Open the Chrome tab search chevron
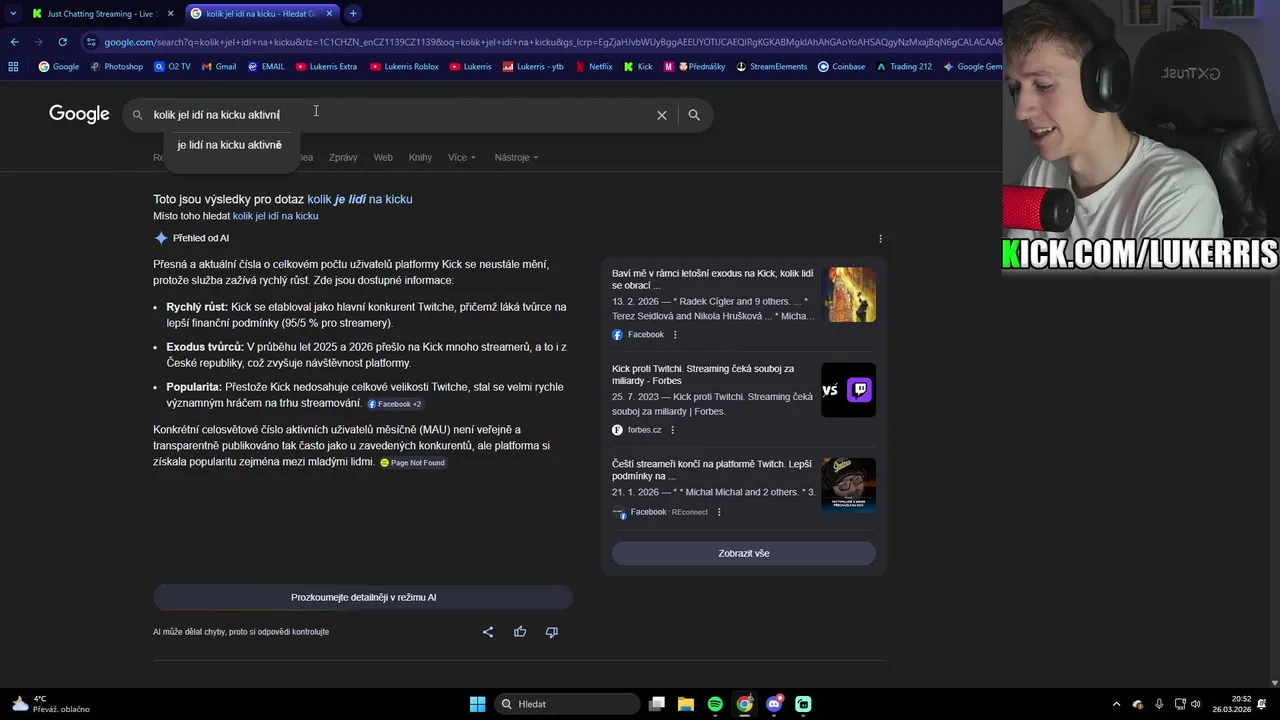 [x=12, y=14]
